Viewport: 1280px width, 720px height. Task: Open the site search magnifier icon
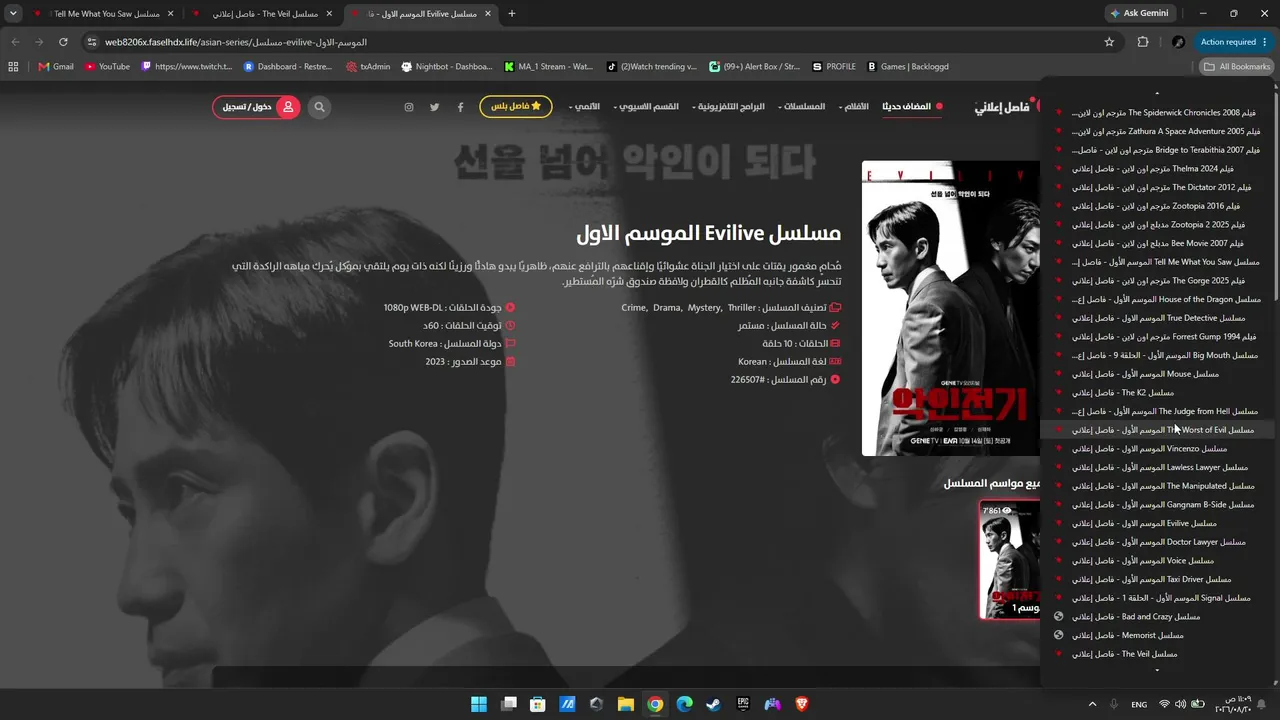tap(319, 107)
